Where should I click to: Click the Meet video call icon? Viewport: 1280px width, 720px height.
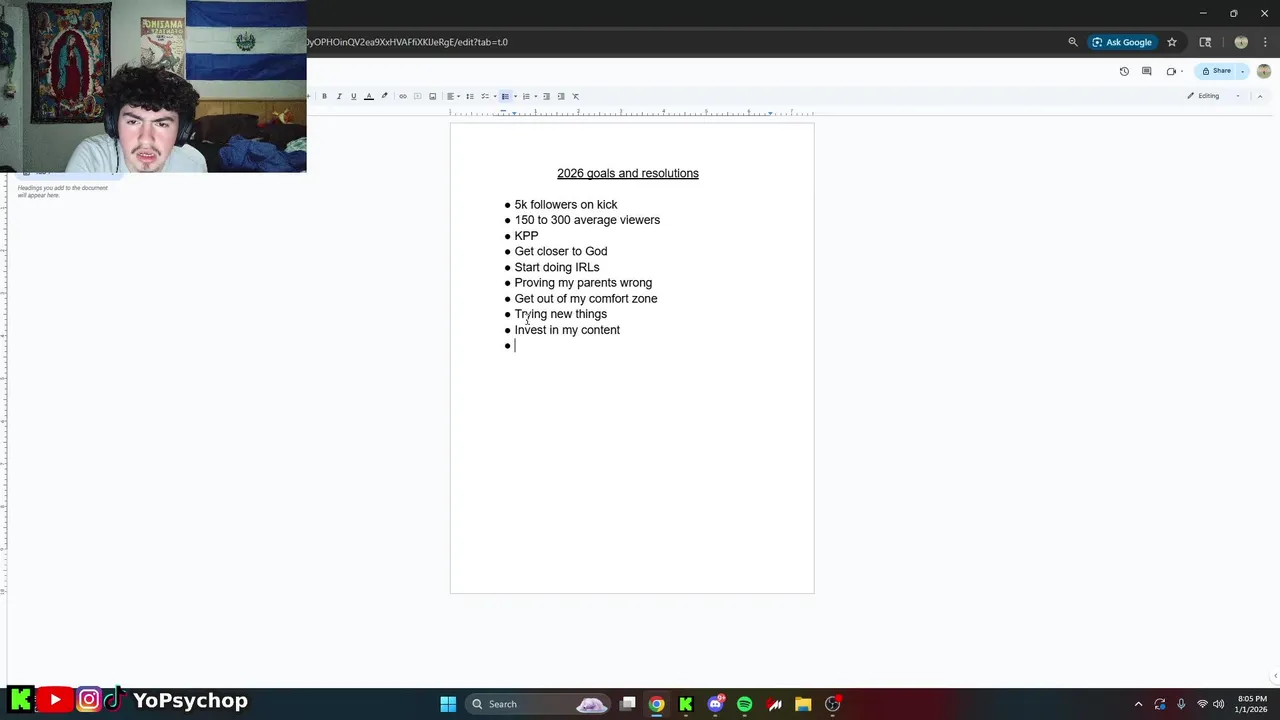coord(1171,71)
